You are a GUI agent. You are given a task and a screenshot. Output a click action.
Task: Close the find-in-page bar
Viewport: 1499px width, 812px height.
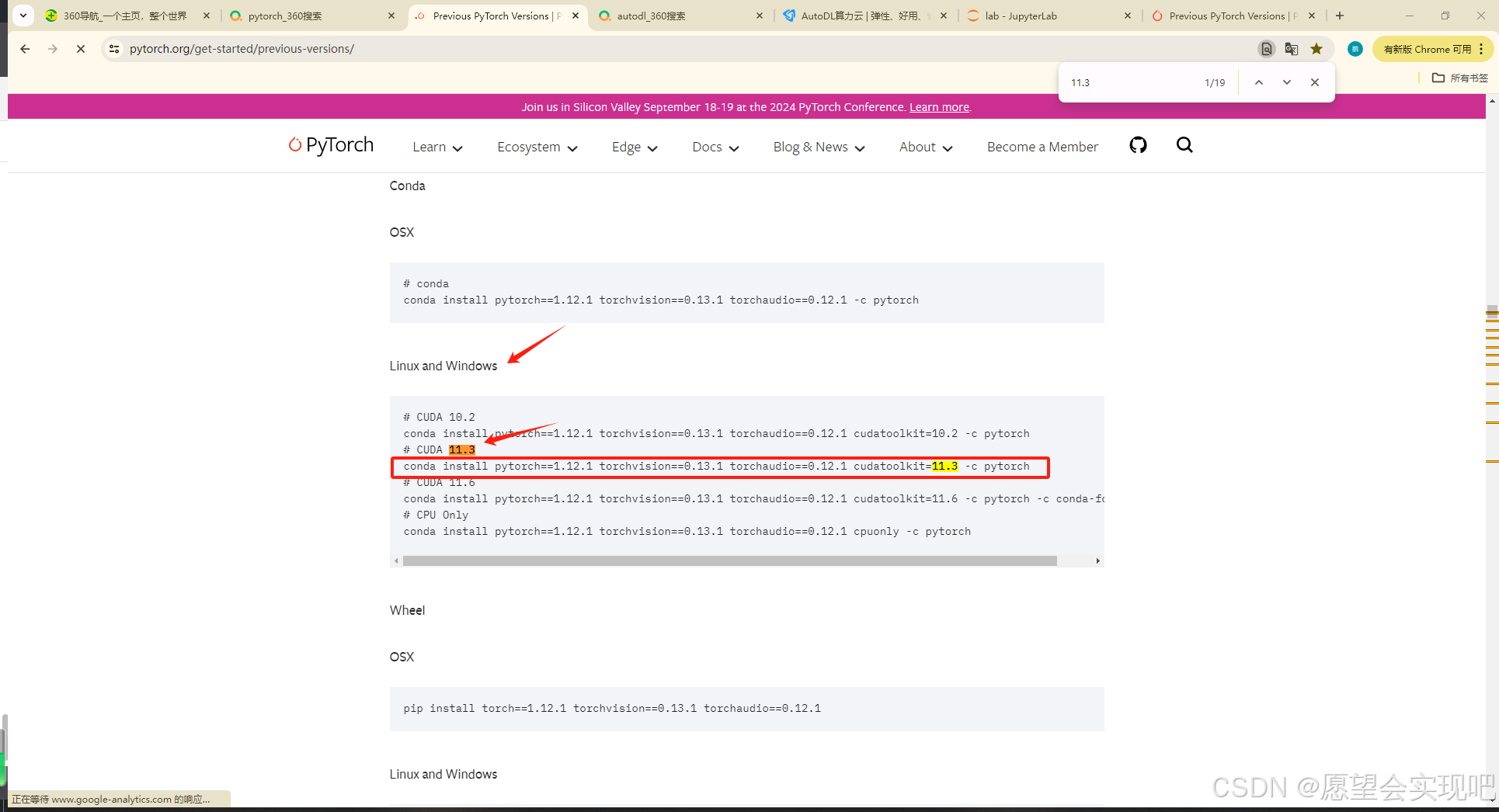pyautogui.click(x=1314, y=82)
